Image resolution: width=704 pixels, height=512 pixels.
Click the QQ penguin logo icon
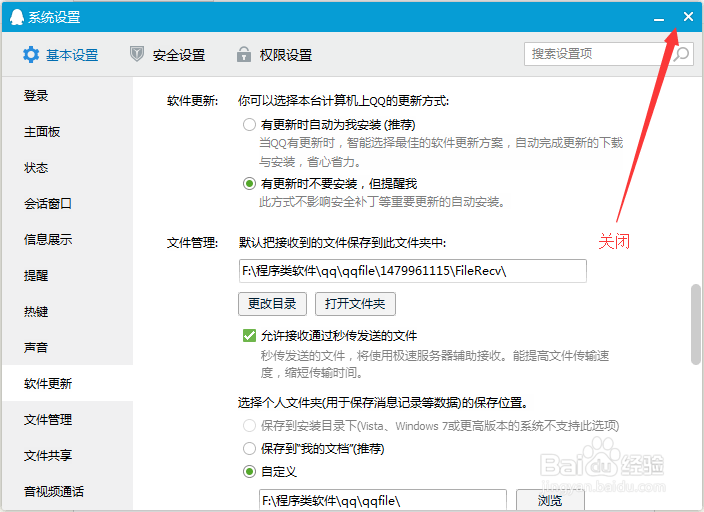[x=17, y=17]
